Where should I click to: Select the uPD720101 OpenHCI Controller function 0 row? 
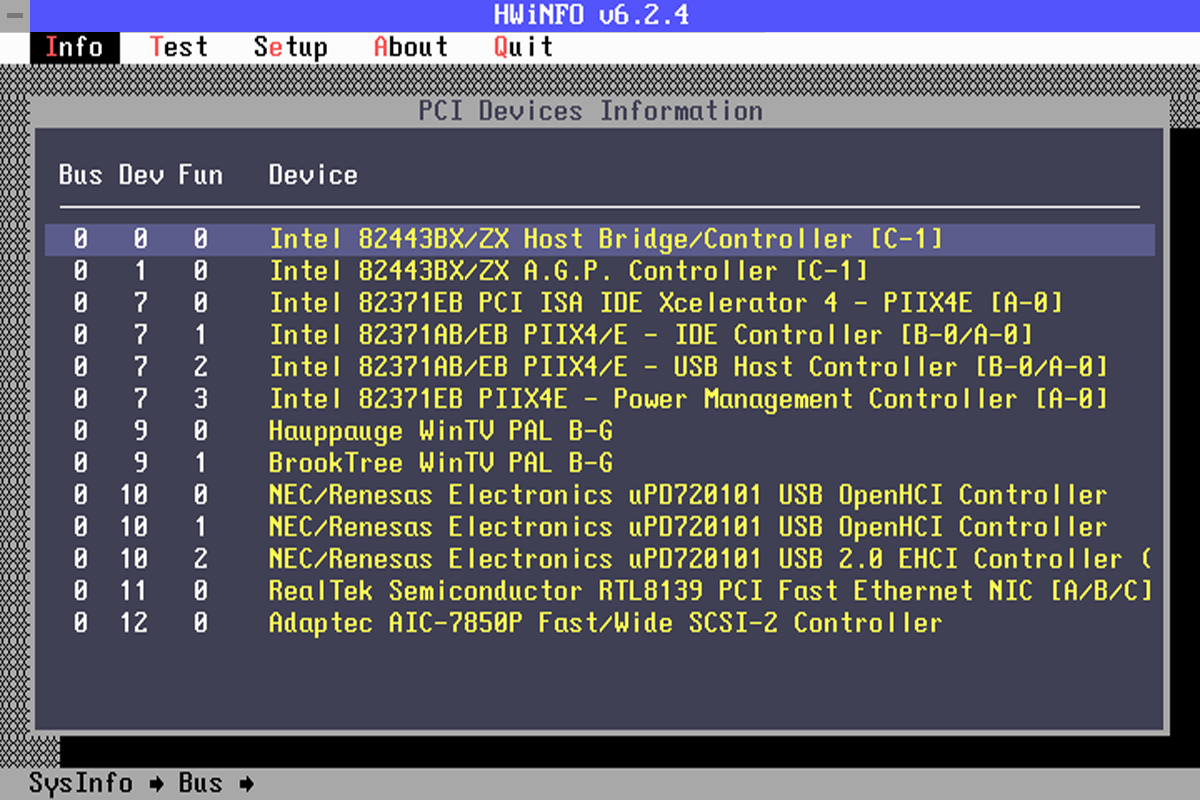[687, 495]
